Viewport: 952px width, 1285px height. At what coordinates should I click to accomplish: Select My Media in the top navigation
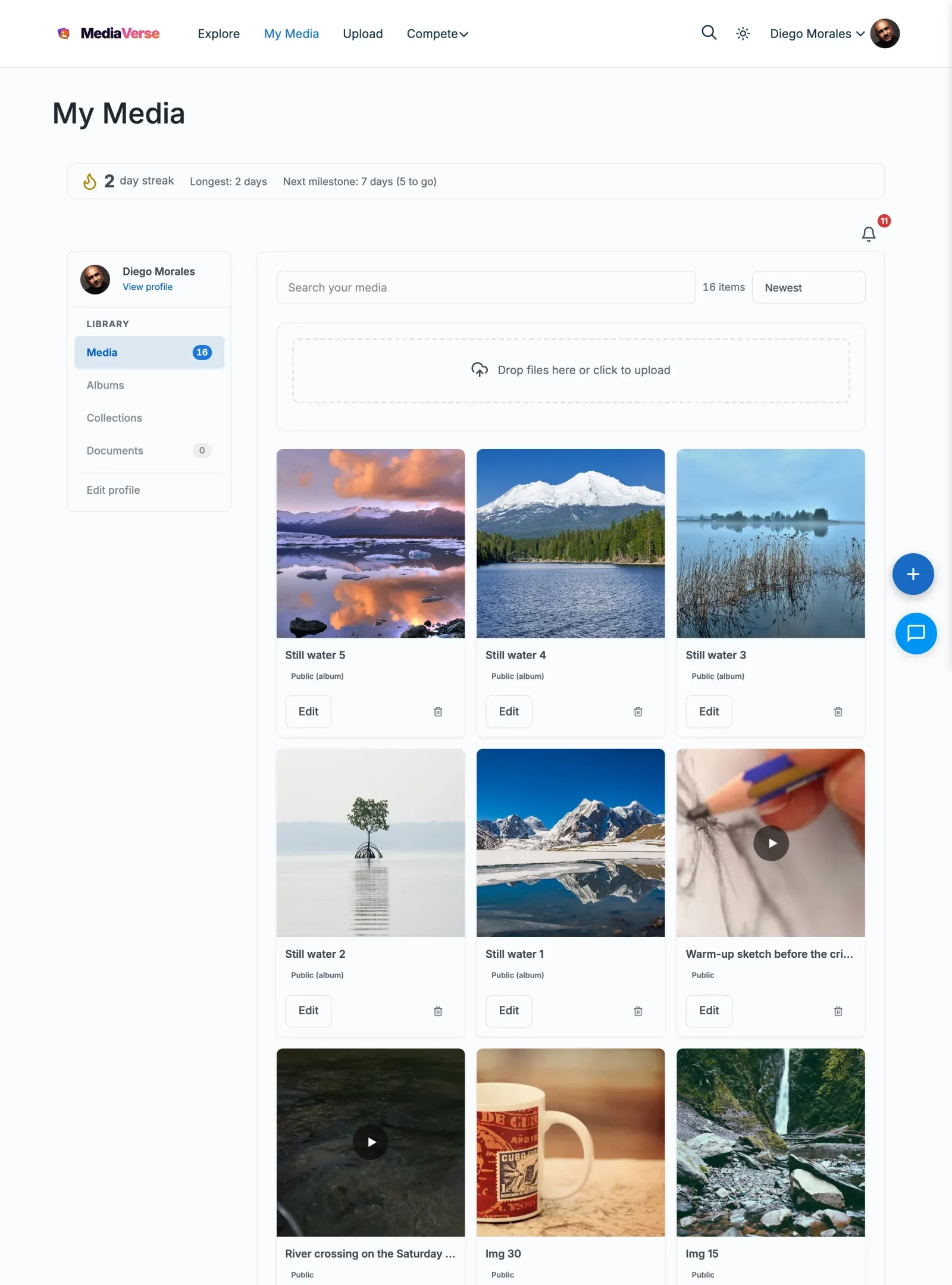(292, 34)
